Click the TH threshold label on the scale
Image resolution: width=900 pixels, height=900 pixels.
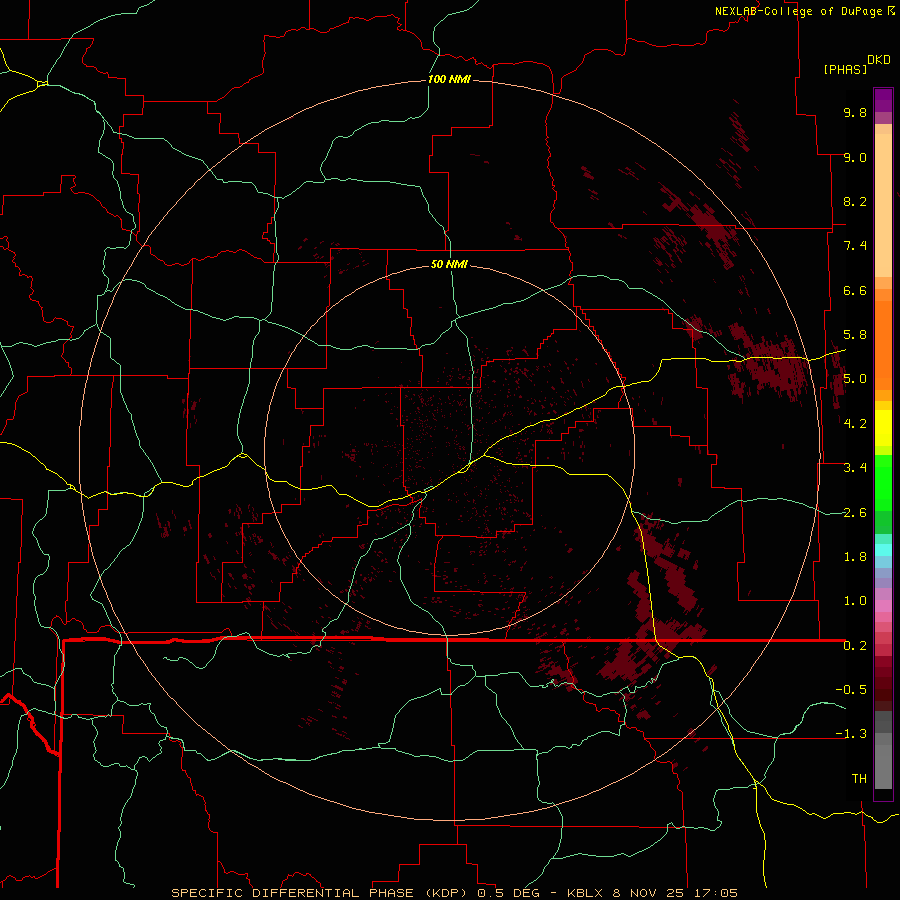(859, 779)
